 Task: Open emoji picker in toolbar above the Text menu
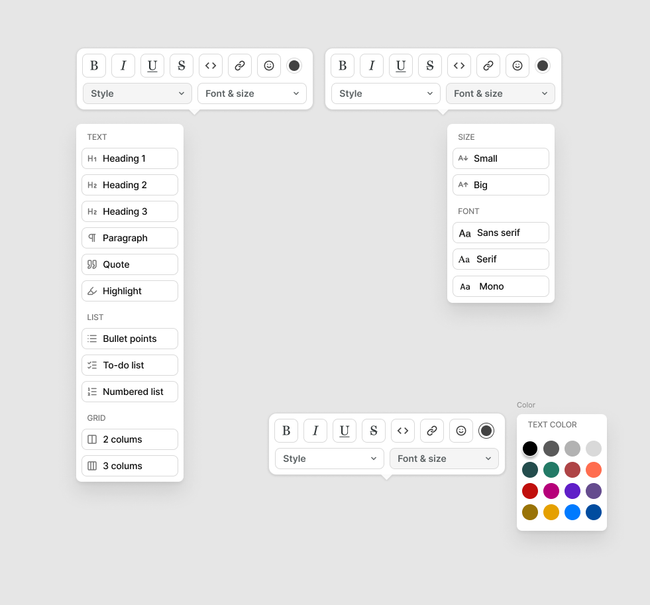(269, 66)
